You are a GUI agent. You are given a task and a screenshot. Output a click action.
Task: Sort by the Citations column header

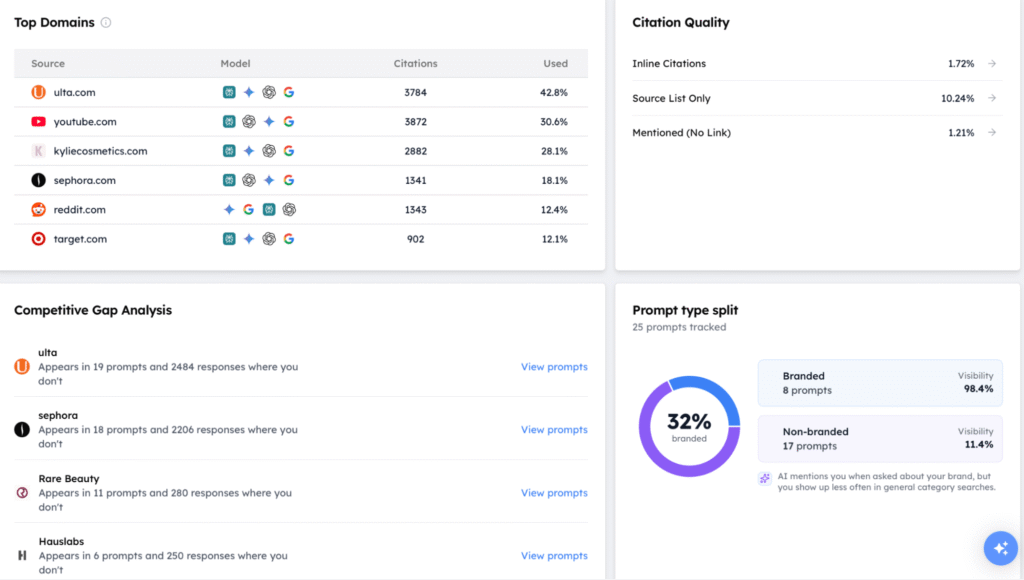[415, 63]
